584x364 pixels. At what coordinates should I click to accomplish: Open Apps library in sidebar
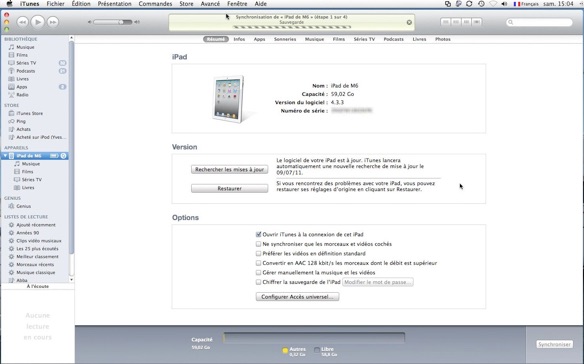[x=22, y=87]
